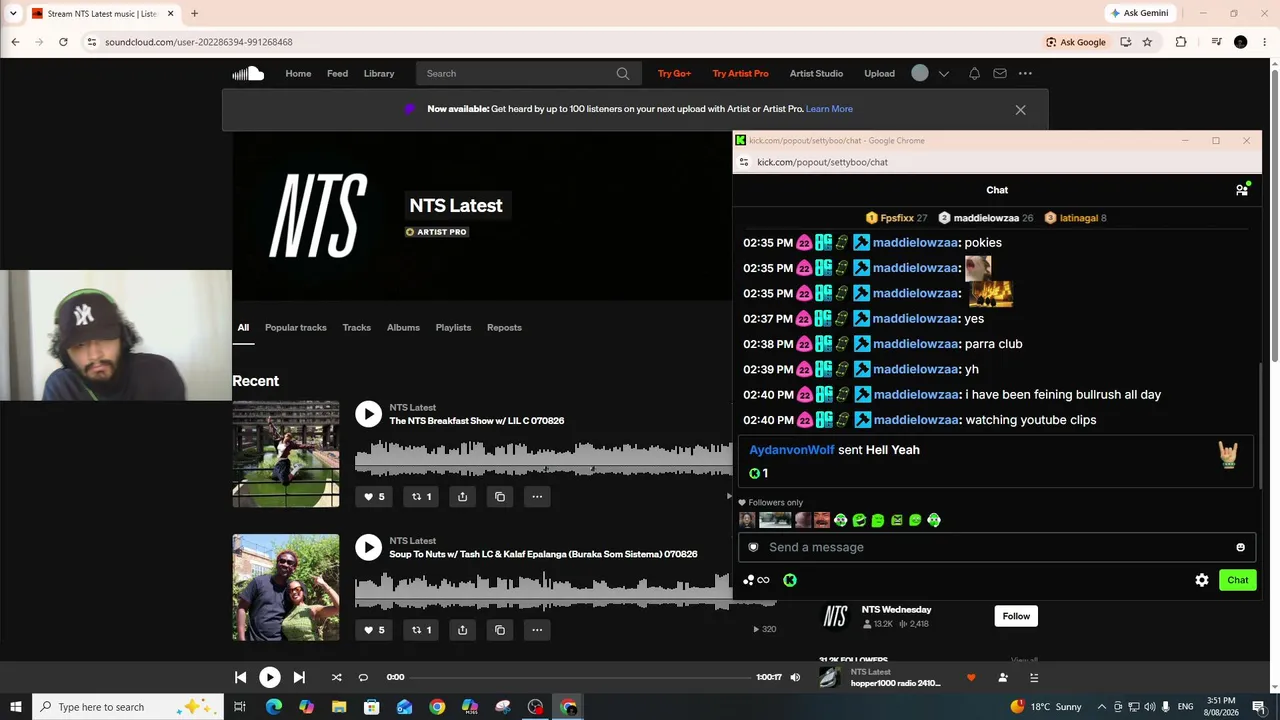This screenshot has height=720, width=1280.
Task: Like The NTS Breakfast Show track
Action: (x=374, y=496)
